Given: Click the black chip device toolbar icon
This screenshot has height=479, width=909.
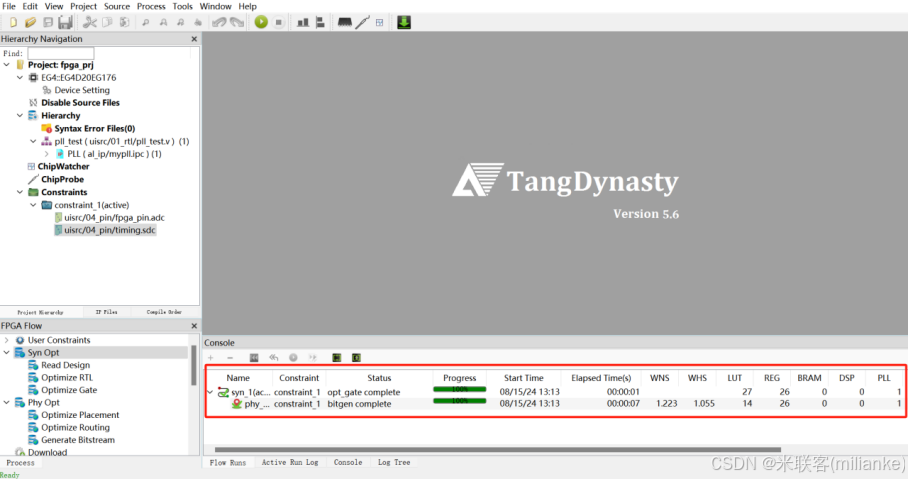Looking at the screenshot, I should pyautogui.click(x=344, y=23).
